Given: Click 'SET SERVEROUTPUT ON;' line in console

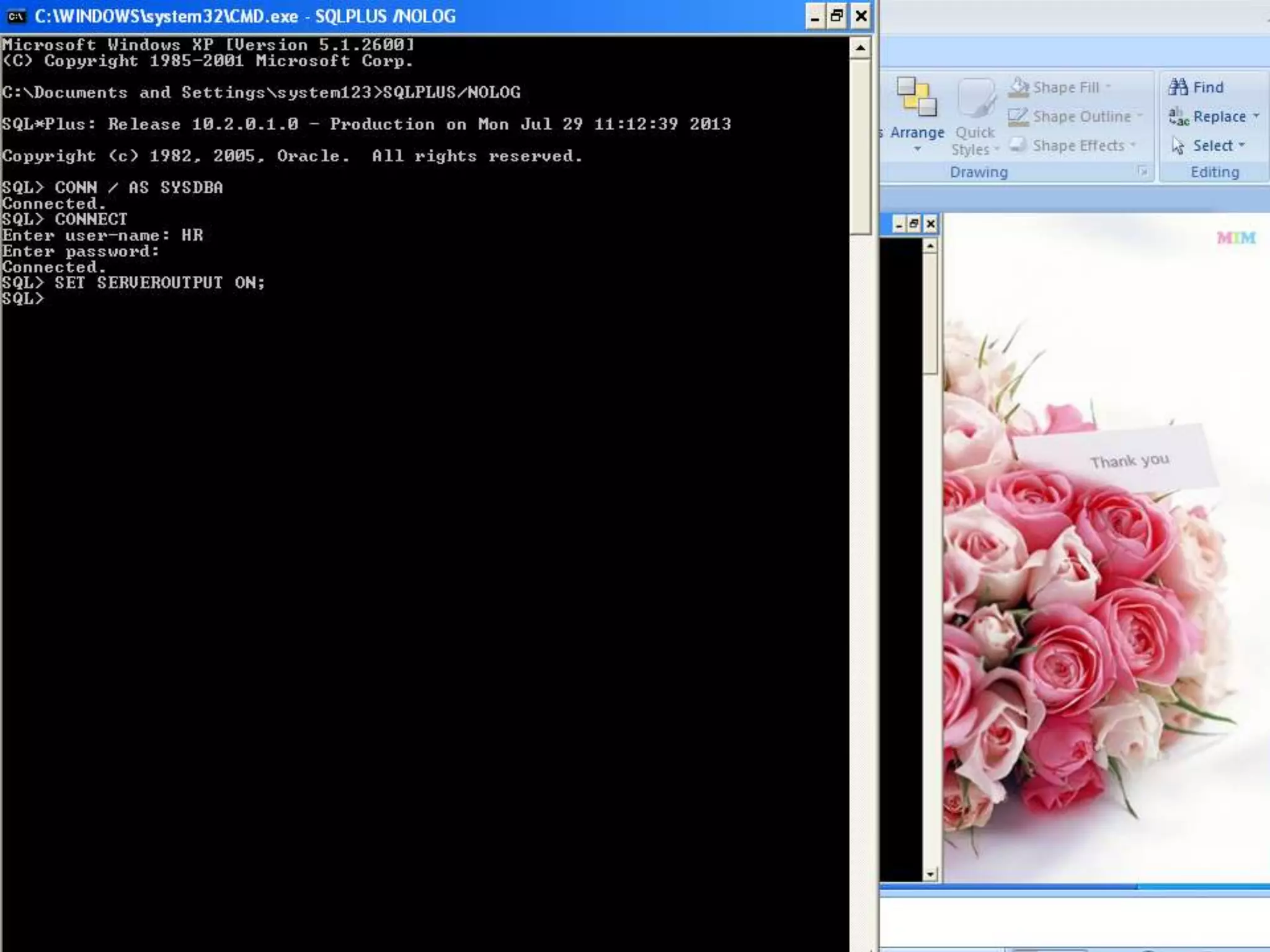Looking at the screenshot, I should (x=160, y=283).
